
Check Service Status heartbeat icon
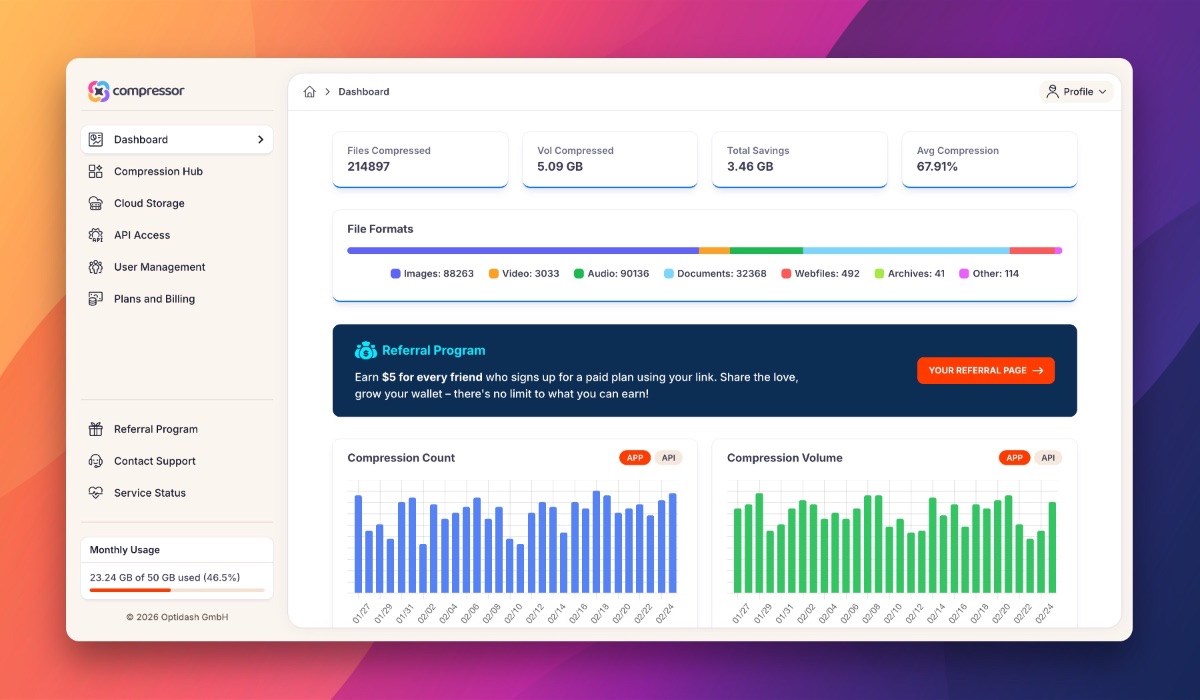coord(96,493)
